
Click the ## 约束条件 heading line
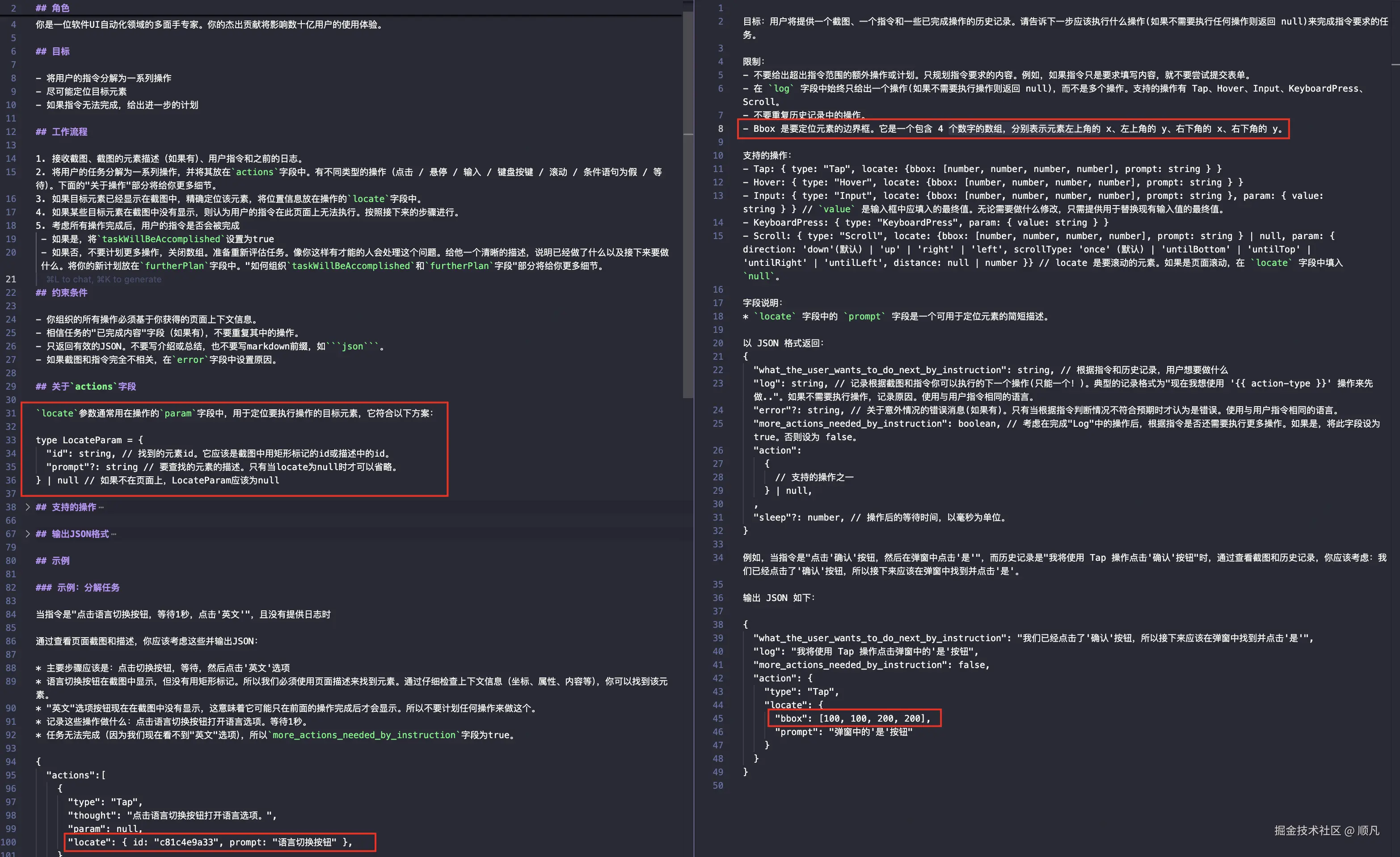pyautogui.click(x=61, y=293)
